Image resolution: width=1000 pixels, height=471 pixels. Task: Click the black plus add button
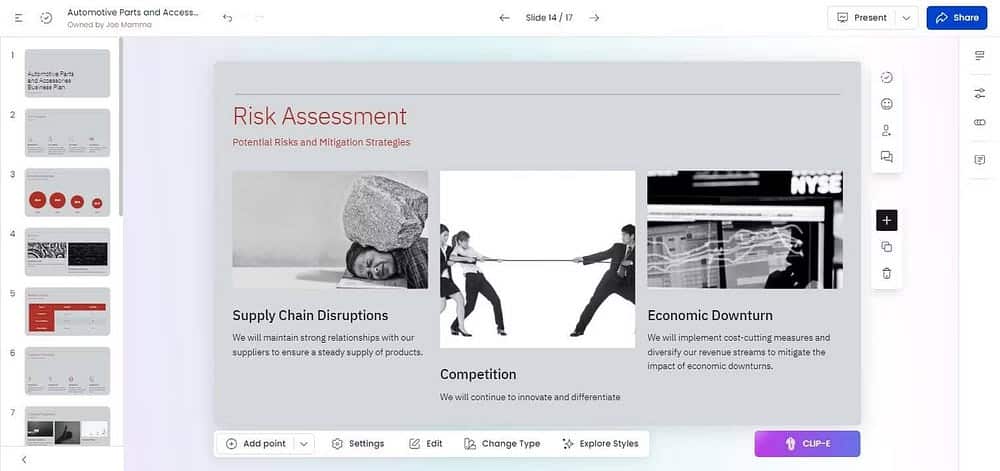click(886, 220)
